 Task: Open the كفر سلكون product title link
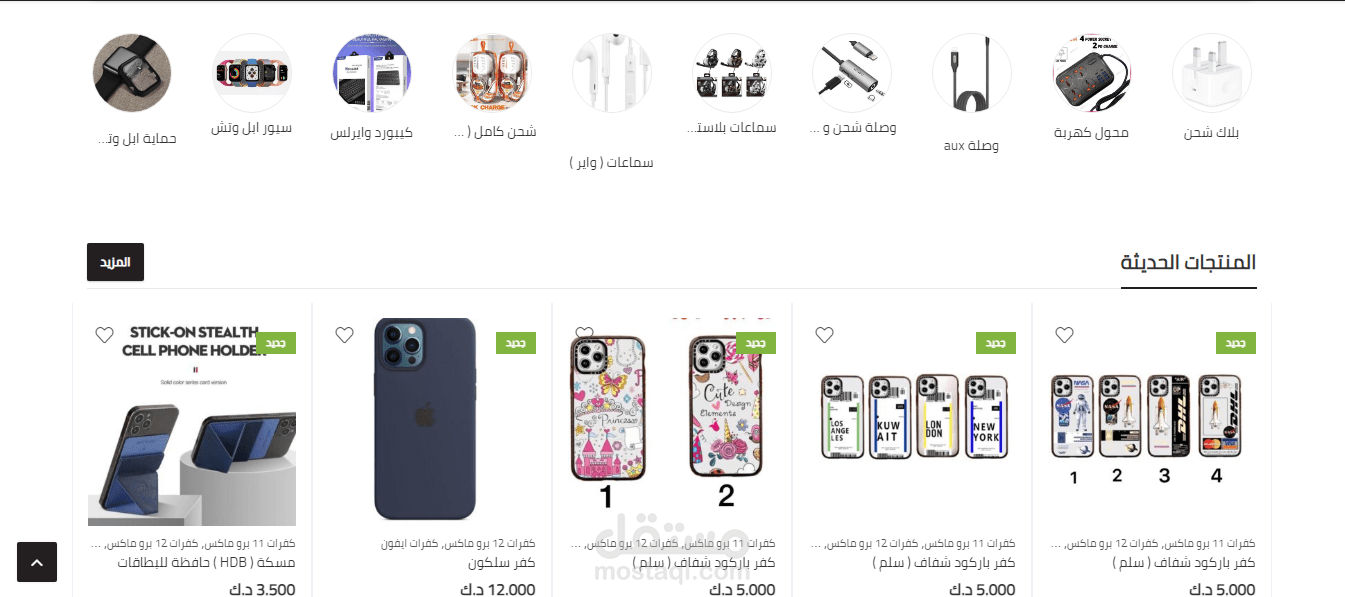502,563
